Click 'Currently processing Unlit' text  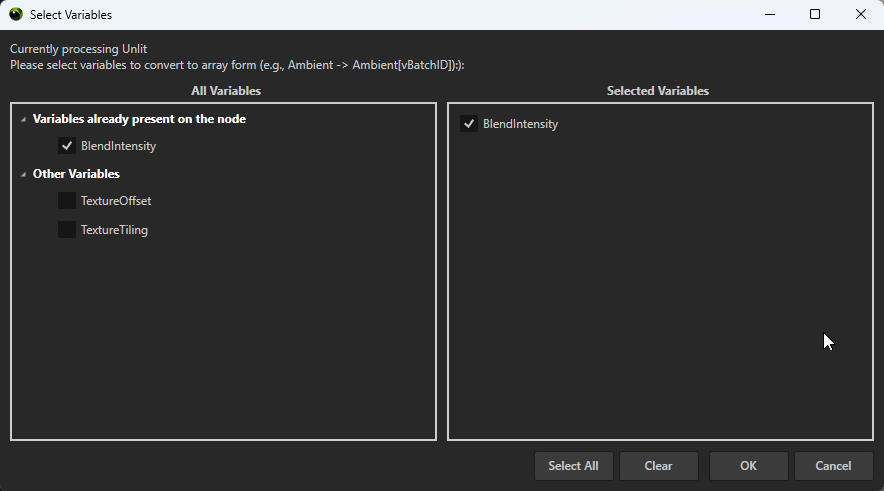(78, 49)
